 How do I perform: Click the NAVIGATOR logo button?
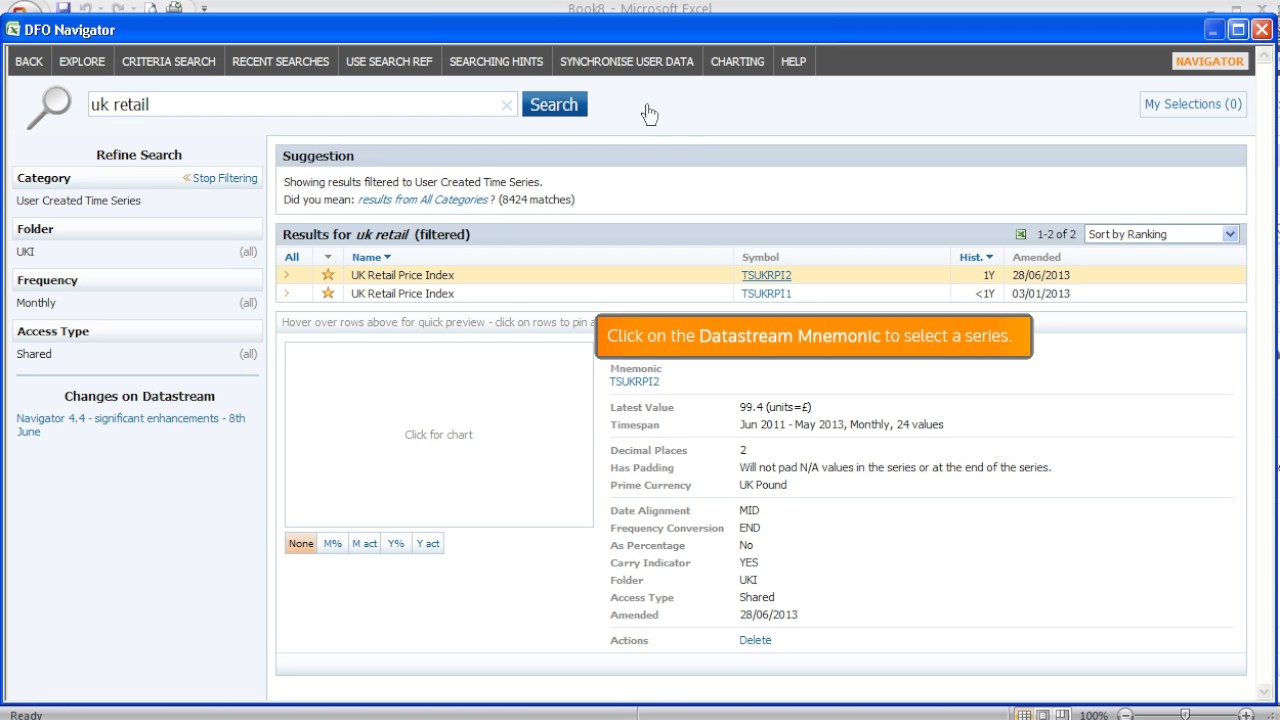point(1210,61)
